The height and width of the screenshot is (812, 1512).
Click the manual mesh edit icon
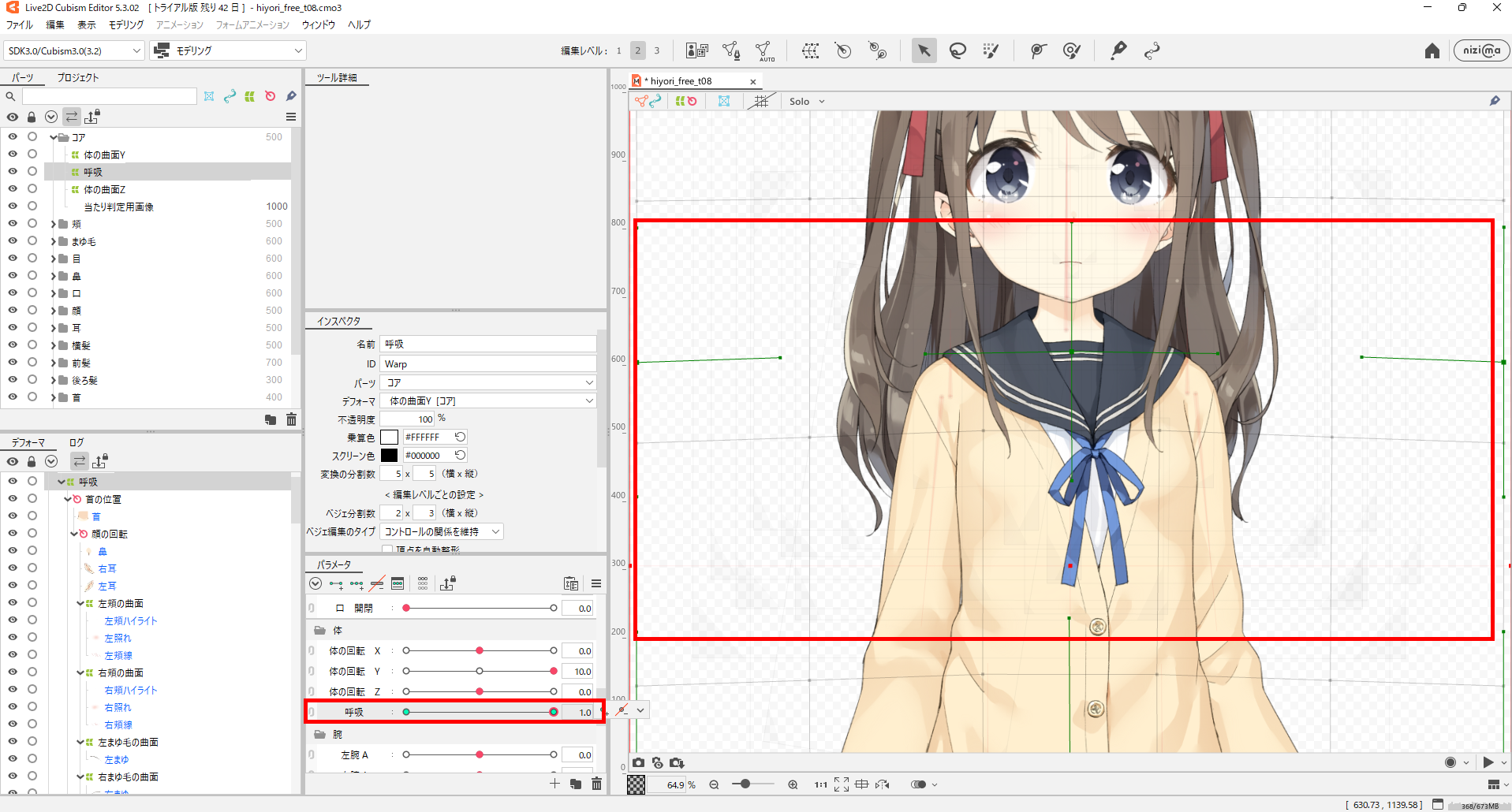coord(731,51)
